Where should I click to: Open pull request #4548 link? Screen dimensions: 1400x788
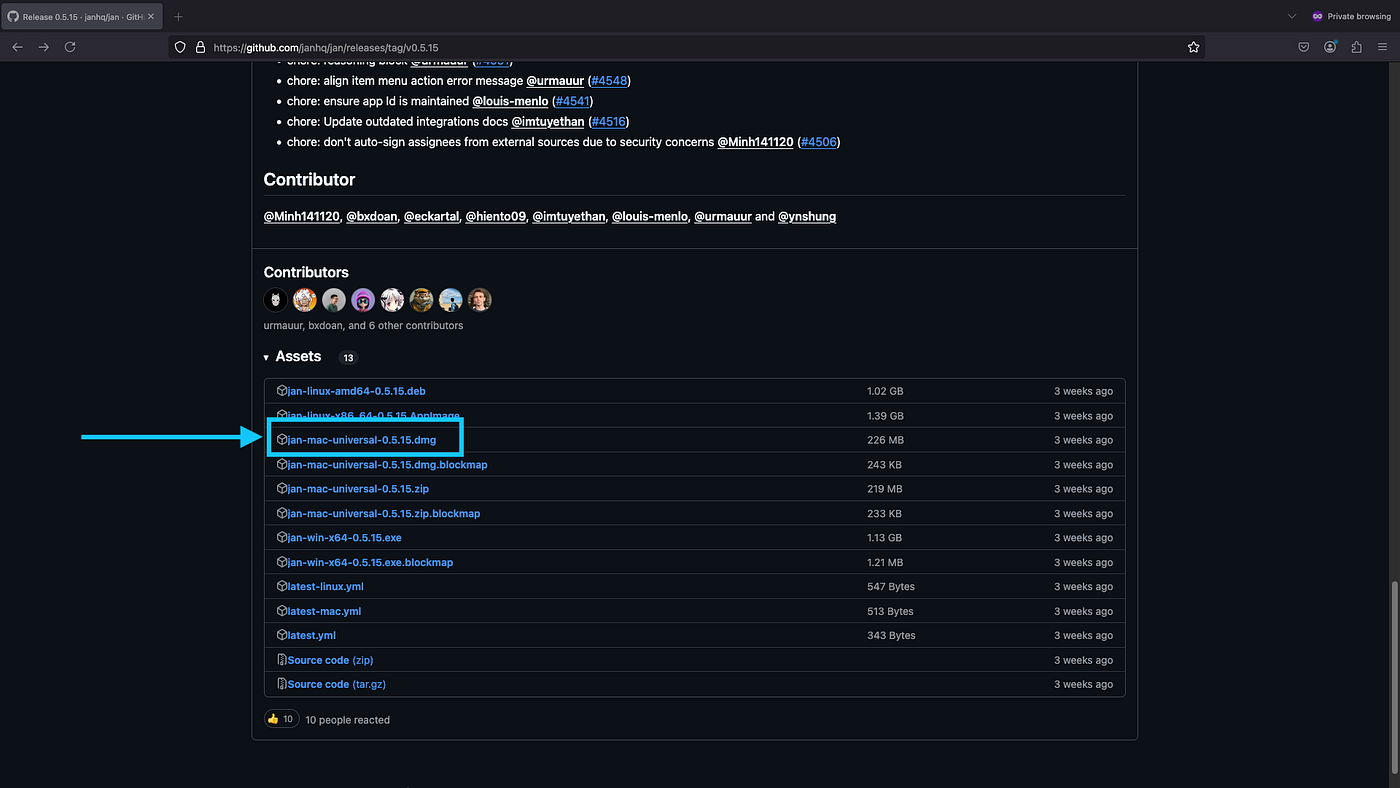[x=609, y=80]
